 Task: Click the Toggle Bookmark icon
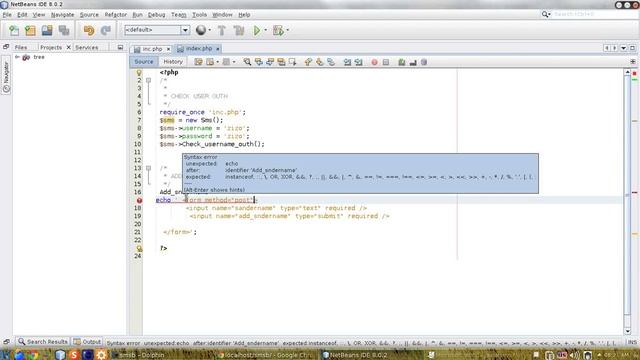(x=331, y=62)
